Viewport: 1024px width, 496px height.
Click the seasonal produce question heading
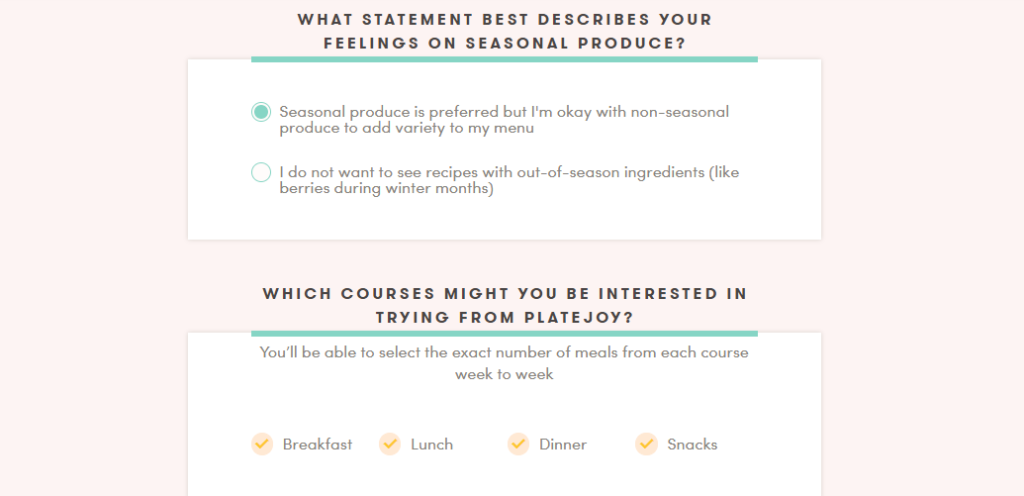click(x=505, y=31)
